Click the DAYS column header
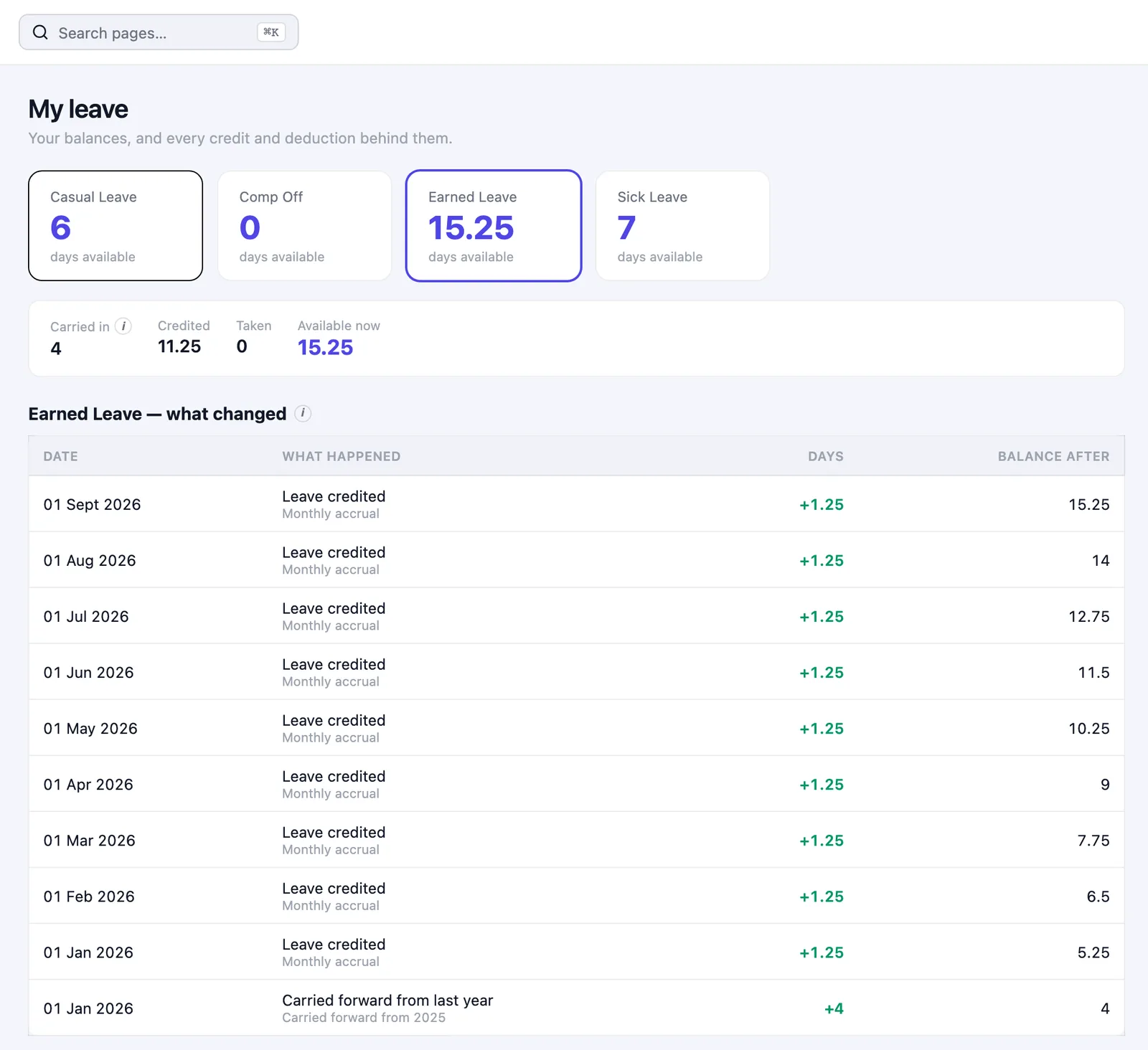This screenshot has width=1148, height=1050. click(x=826, y=456)
